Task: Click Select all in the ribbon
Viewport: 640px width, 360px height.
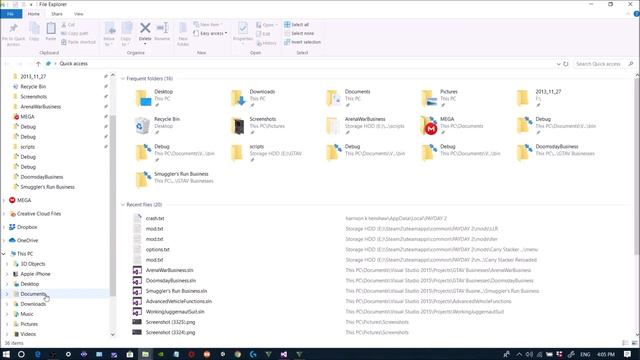Action: click(297, 24)
